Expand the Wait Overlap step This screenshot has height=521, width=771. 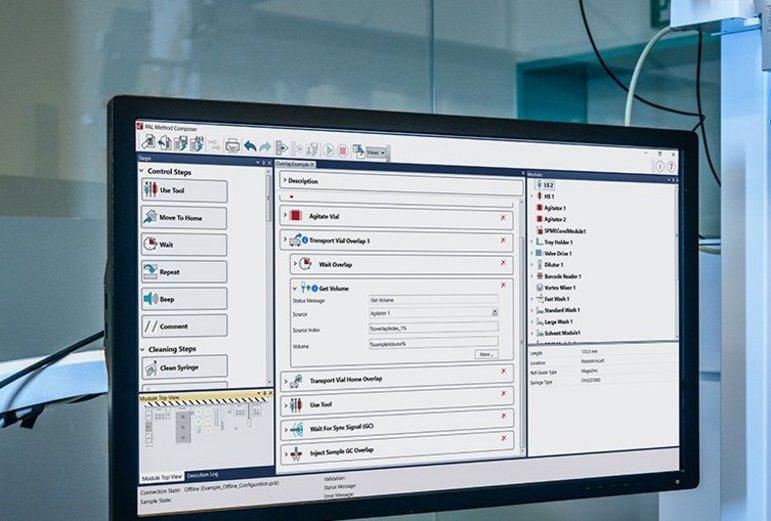point(295,264)
